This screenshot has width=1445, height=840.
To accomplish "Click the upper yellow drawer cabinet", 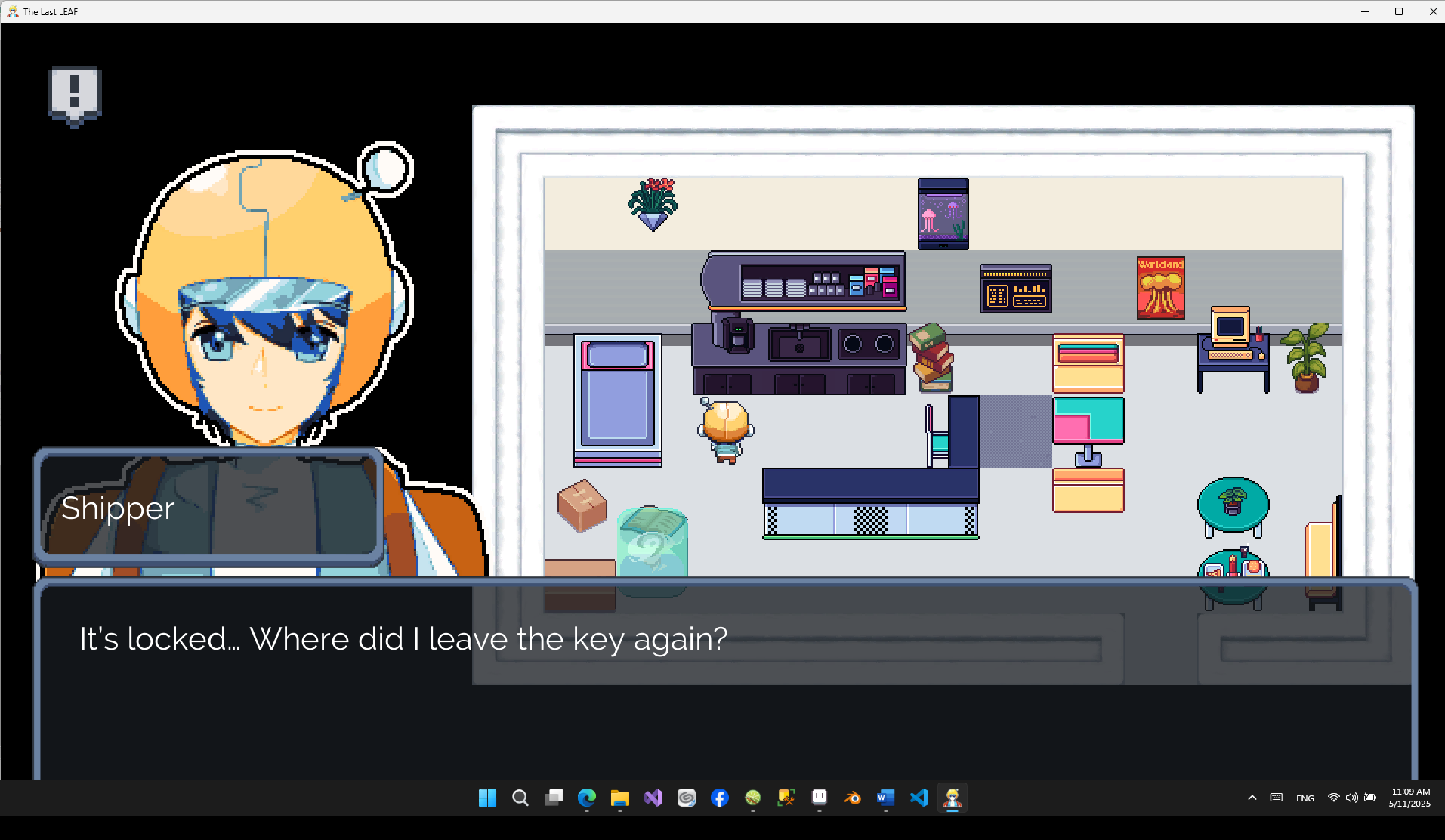I will point(1088,363).
